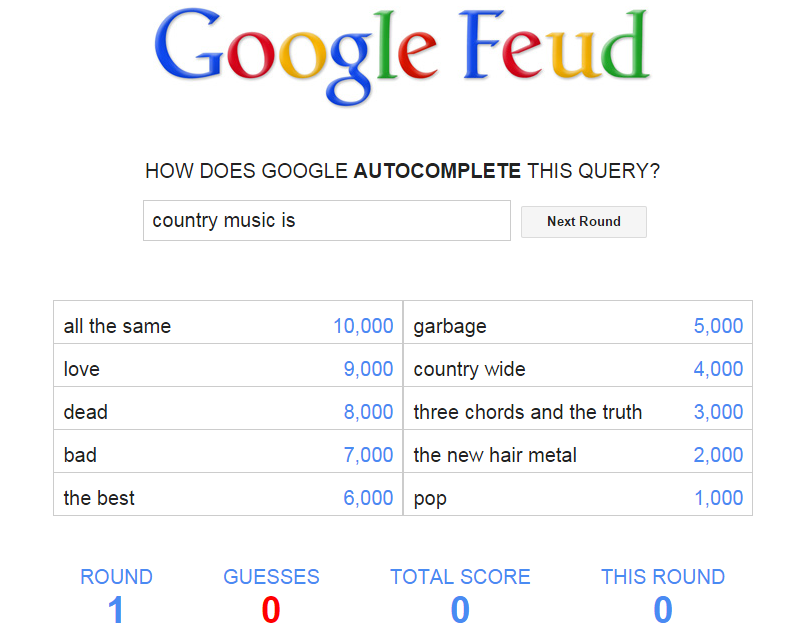The width and height of the screenshot is (785, 643).
Task: Focus the 'country music is' query field
Action: click(327, 220)
